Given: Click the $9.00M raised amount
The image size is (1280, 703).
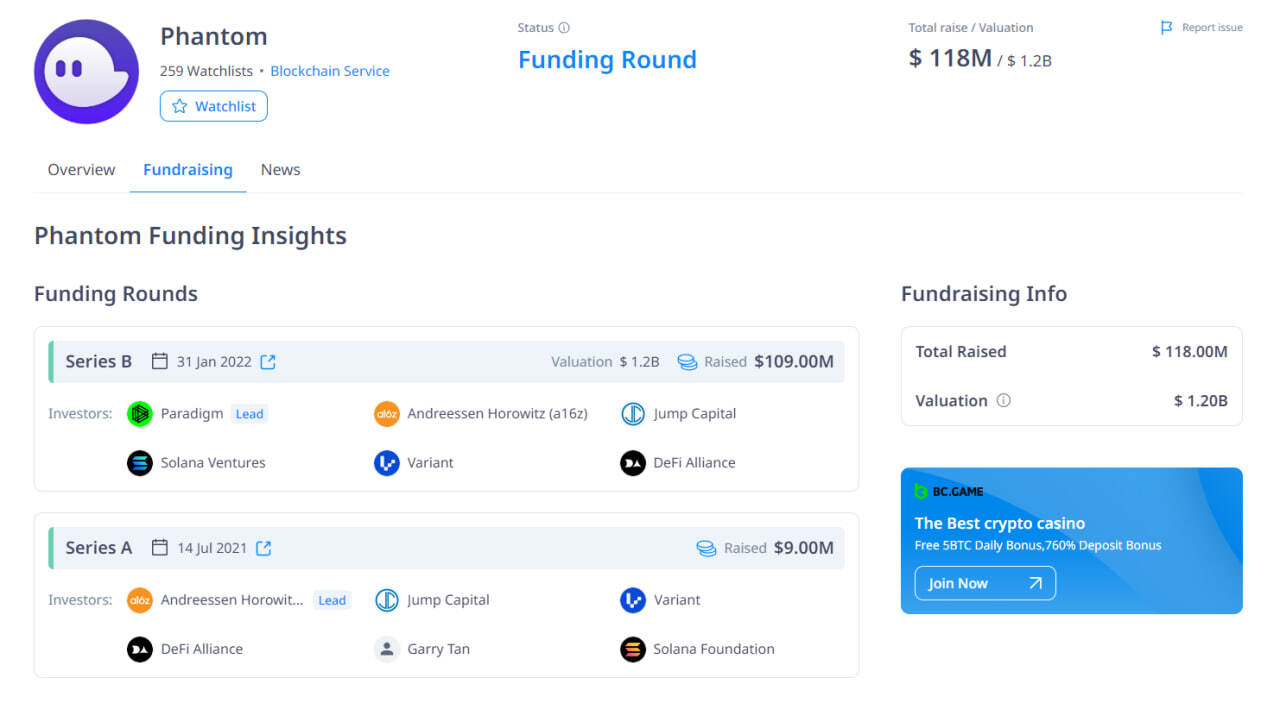Looking at the screenshot, I should point(804,548).
